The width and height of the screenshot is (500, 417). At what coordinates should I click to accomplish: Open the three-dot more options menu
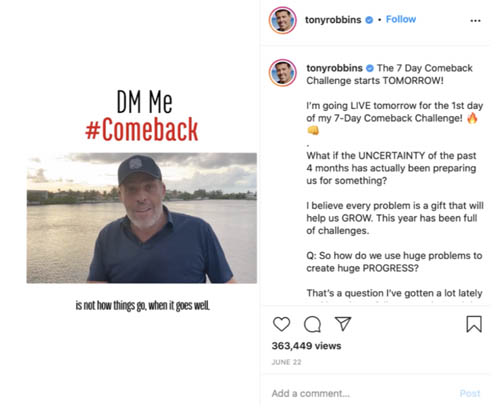click(475, 20)
